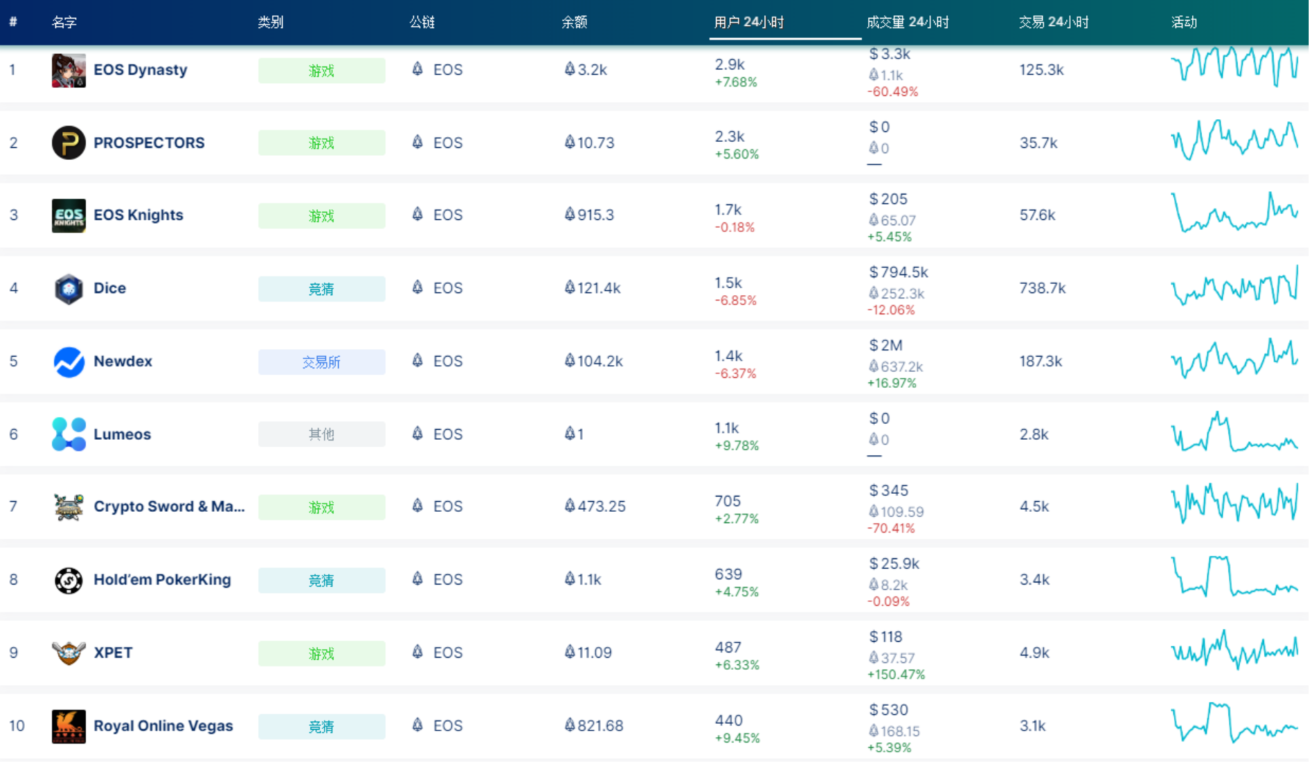Open the Lumeos dapp link
This screenshot has height=768, width=1309.
tap(122, 434)
